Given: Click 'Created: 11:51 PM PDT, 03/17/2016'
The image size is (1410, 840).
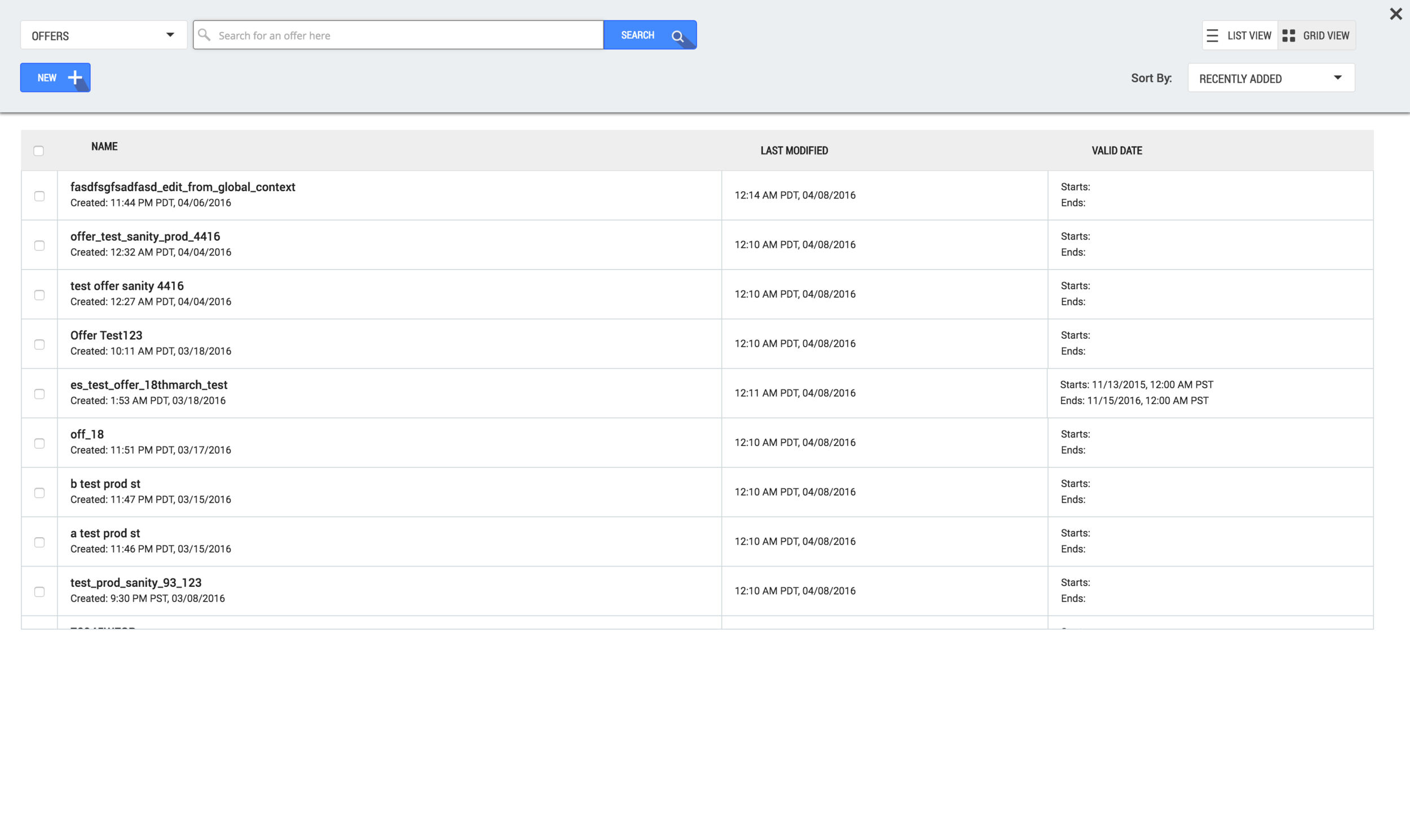Looking at the screenshot, I should (x=151, y=450).
